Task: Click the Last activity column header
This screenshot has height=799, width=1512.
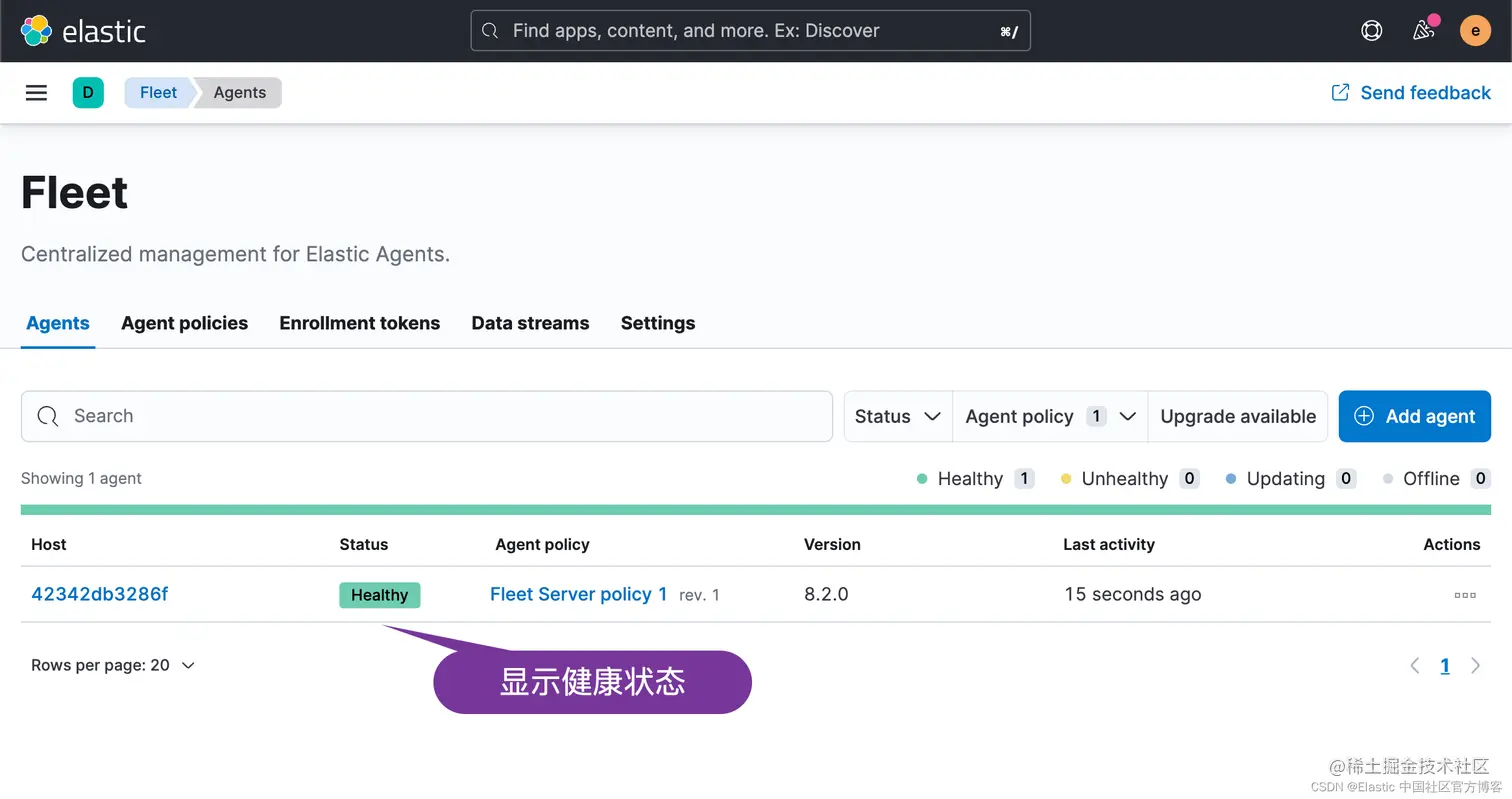Action: tap(1109, 544)
